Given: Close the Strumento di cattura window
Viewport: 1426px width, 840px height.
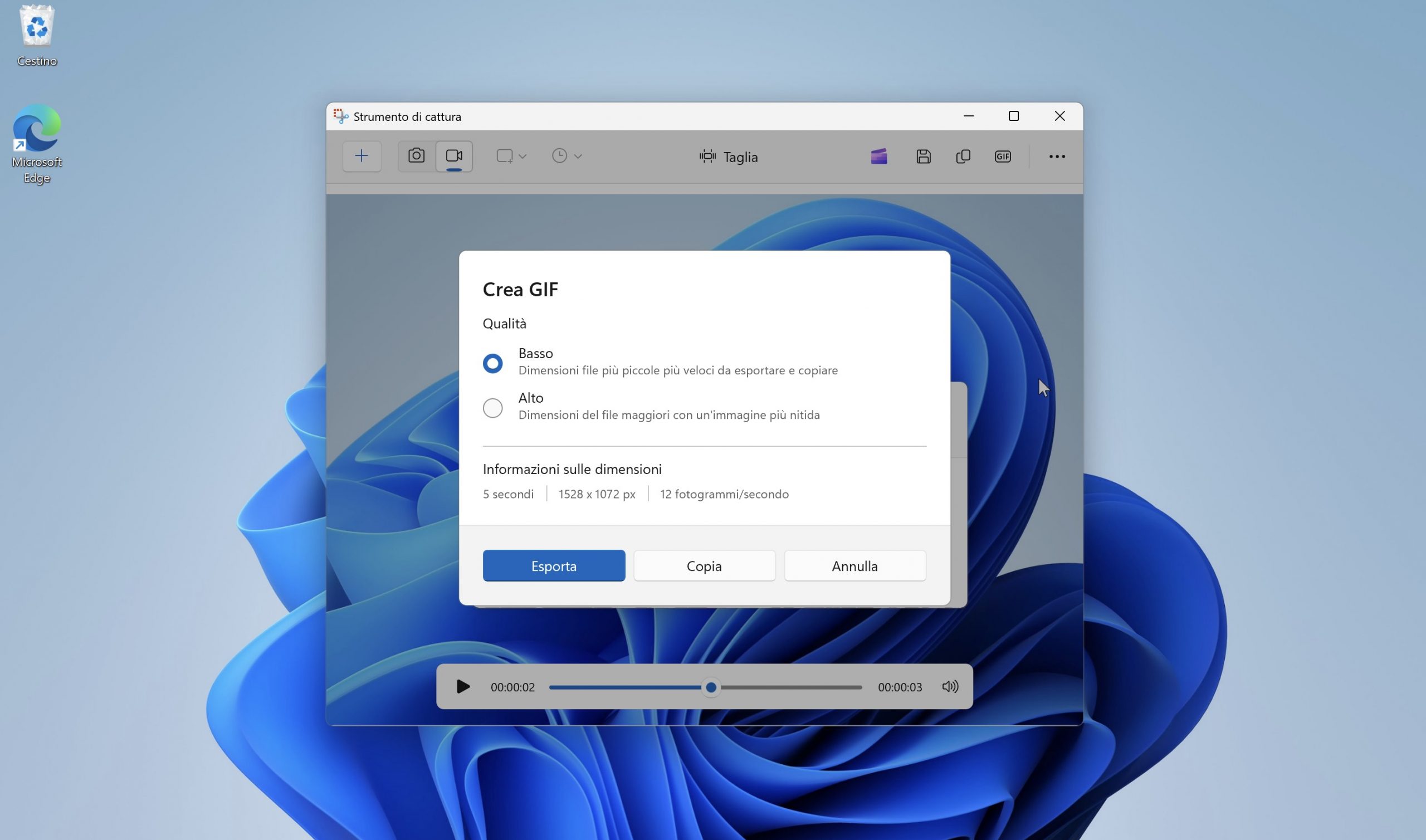Looking at the screenshot, I should 1060,116.
